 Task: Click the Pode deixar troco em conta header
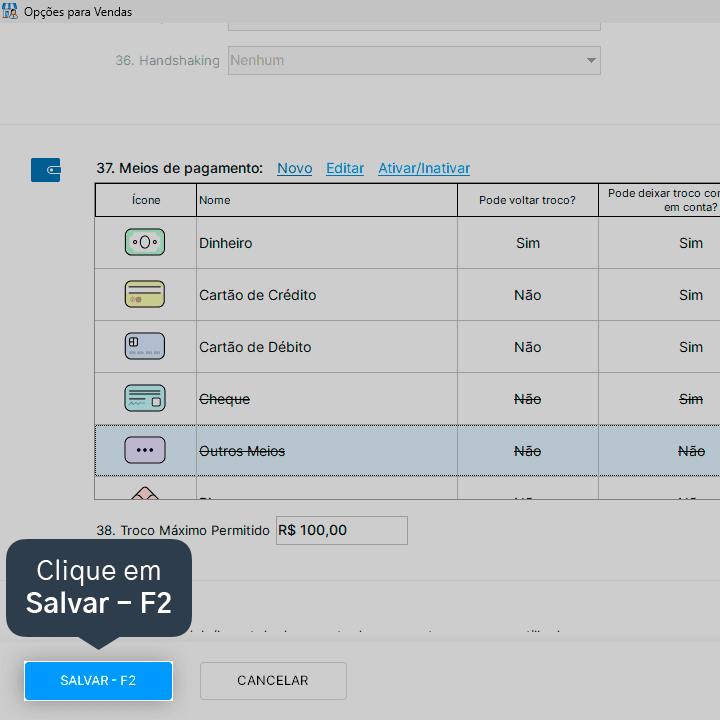660,200
